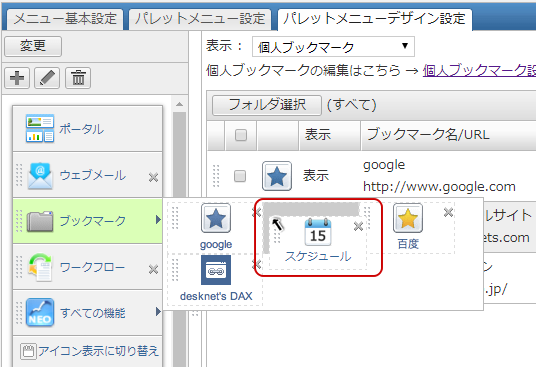The image size is (536, 367).
Task: Click the スケジュール calendar icon
Action: [318, 232]
